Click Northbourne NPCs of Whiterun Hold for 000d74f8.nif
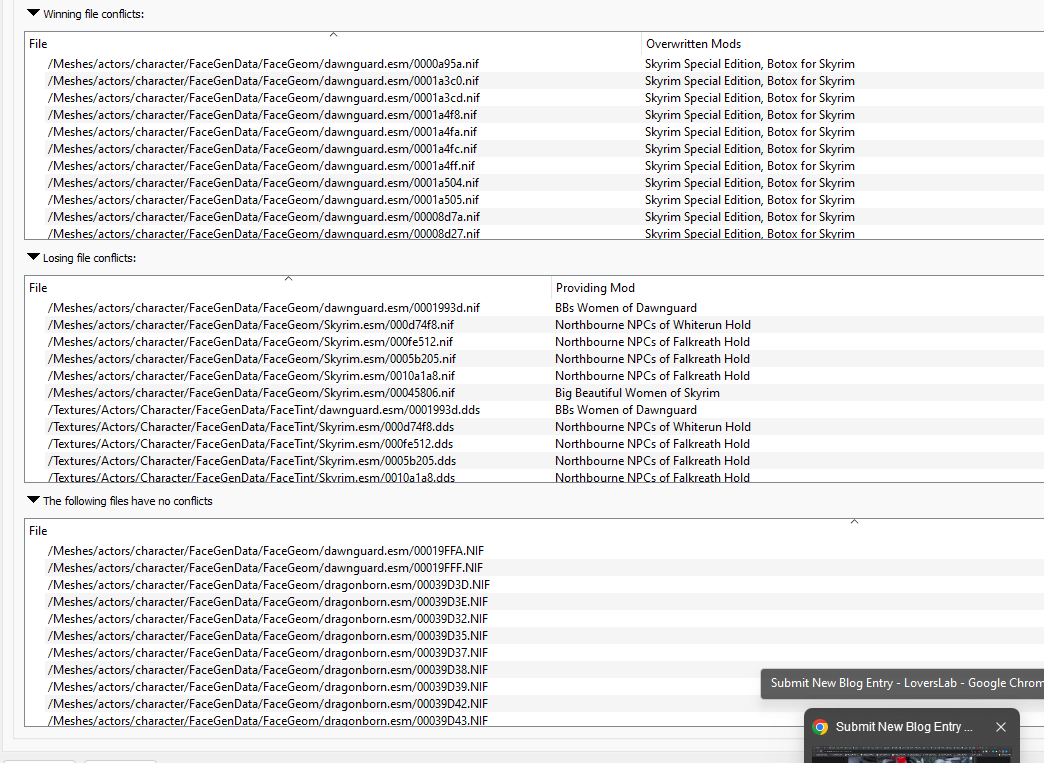The image size is (1044, 763). coord(652,325)
